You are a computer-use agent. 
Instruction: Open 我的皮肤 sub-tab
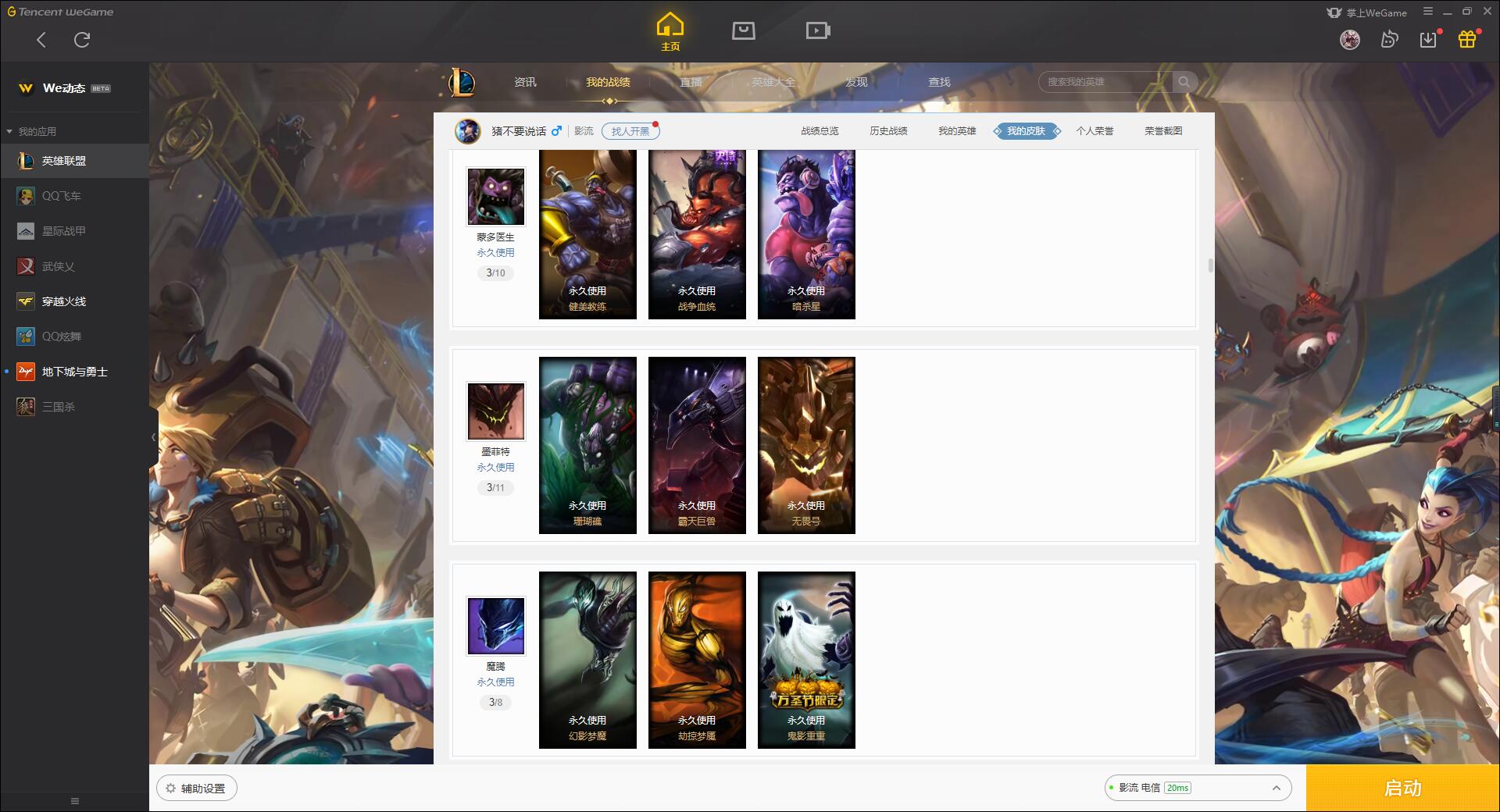(1027, 131)
